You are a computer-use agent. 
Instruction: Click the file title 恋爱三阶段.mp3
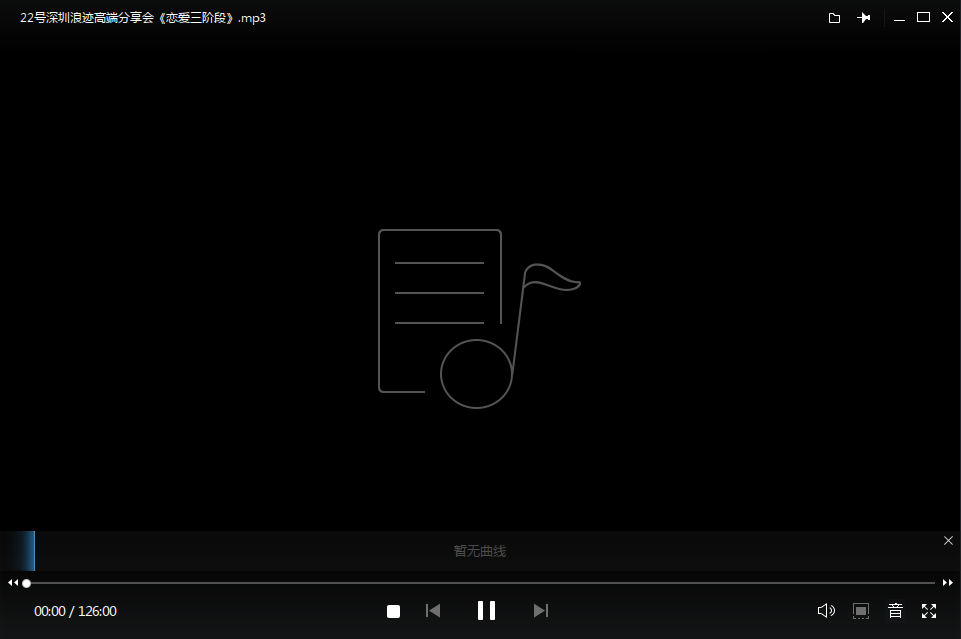pyautogui.click(x=143, y=18)
